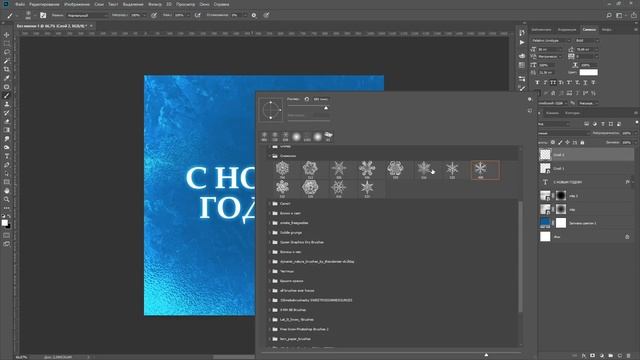Toggle underline in Character panel
This screenshot has height=360, width=640.
585,82
